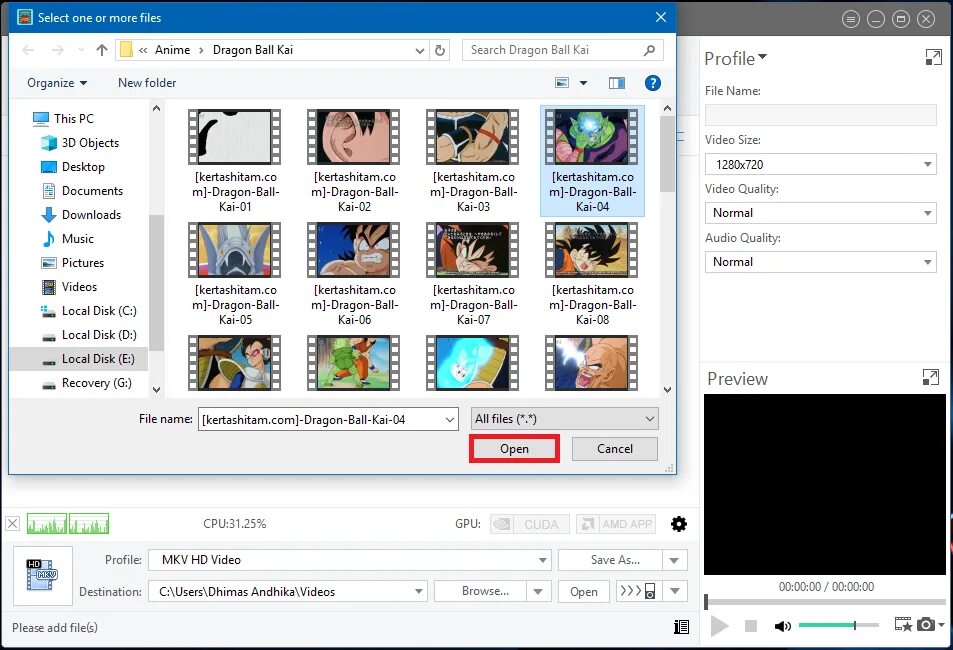
Task: Stop the preview playback
Action: (751, 626)
